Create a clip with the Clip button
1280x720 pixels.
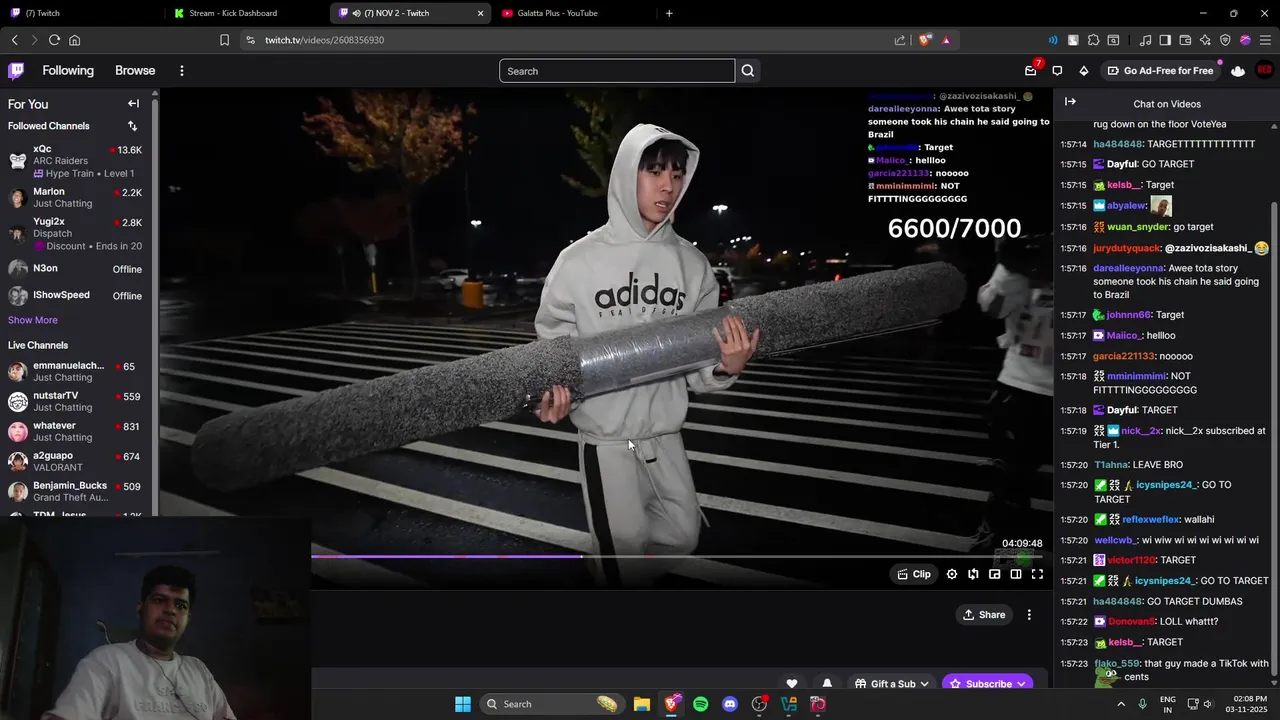[914, 574]
